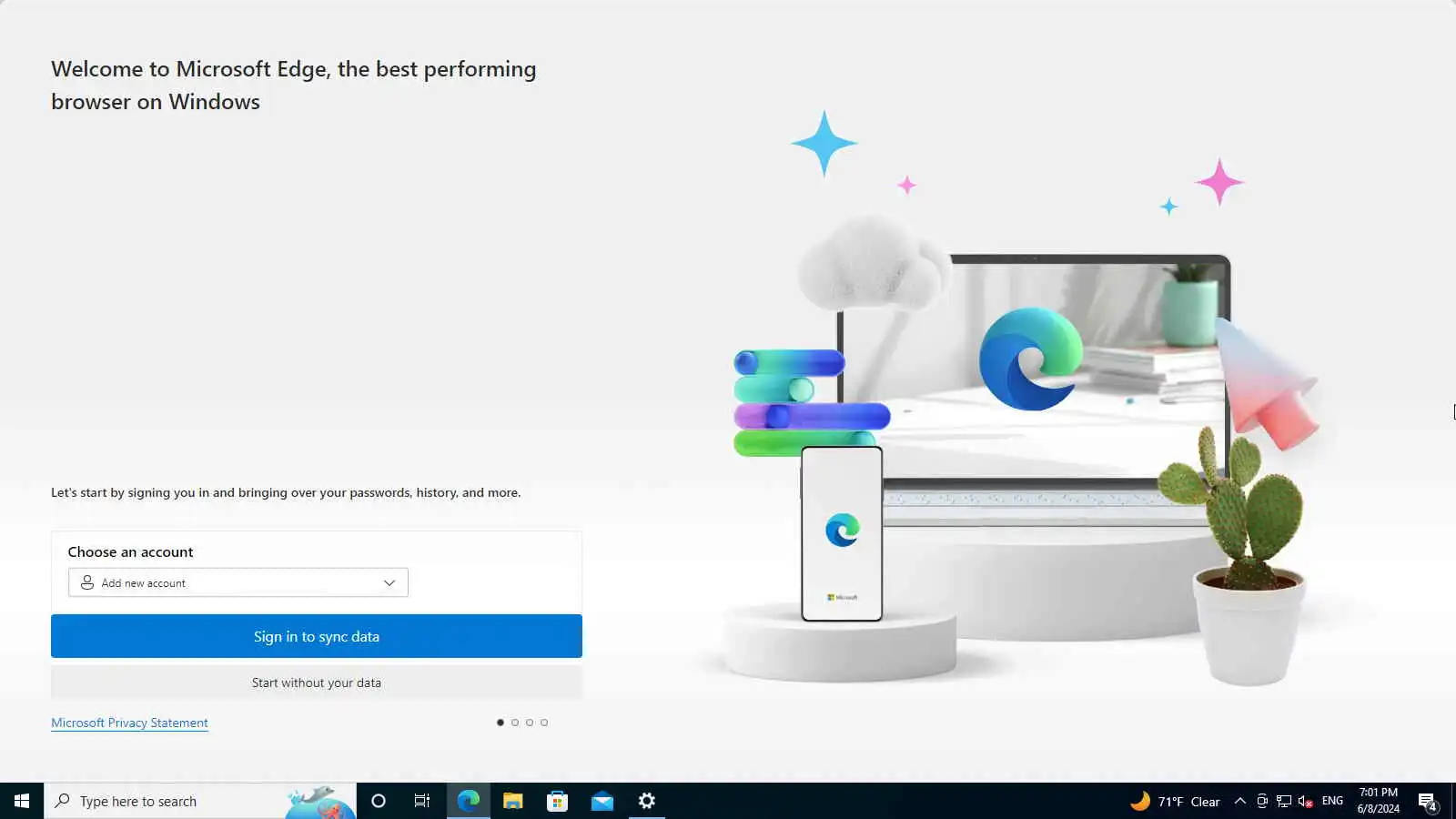Open Task View on the taskbar
Image resolution: width=1456 pixels, height=819 pixels.
coord(422,801)
